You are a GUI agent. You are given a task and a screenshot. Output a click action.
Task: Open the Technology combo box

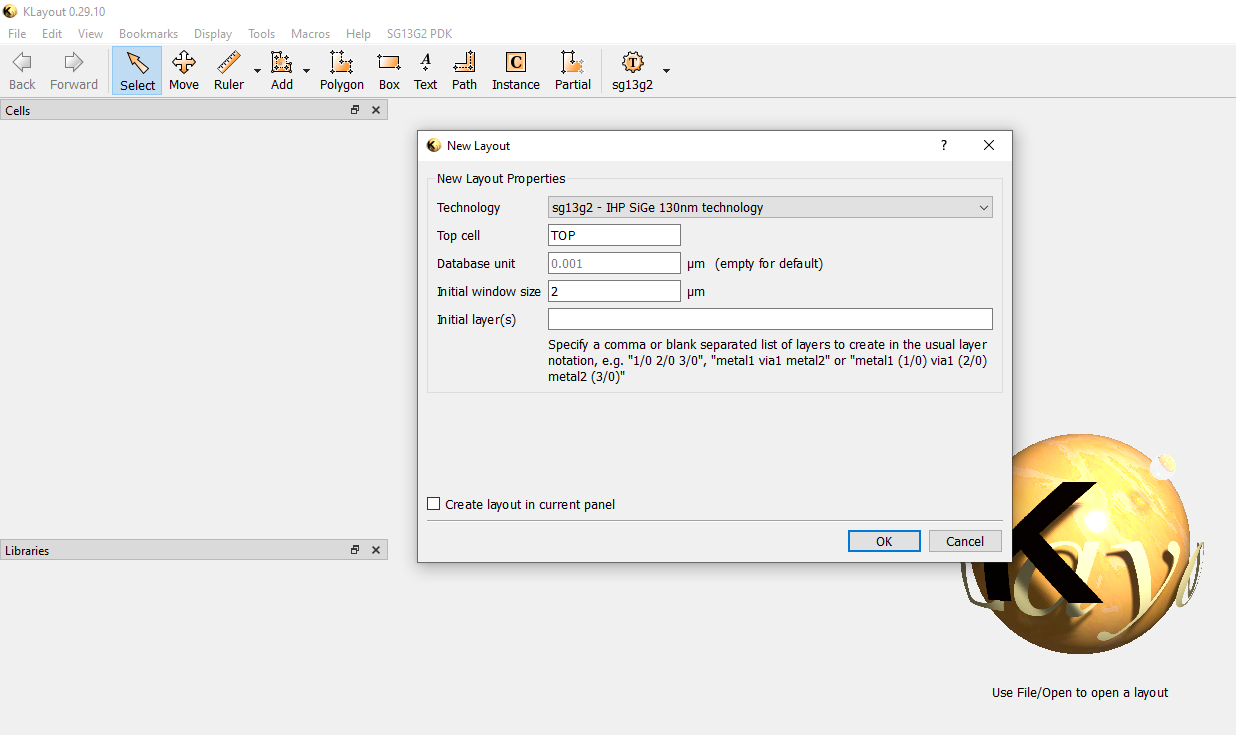pos(770,208)
